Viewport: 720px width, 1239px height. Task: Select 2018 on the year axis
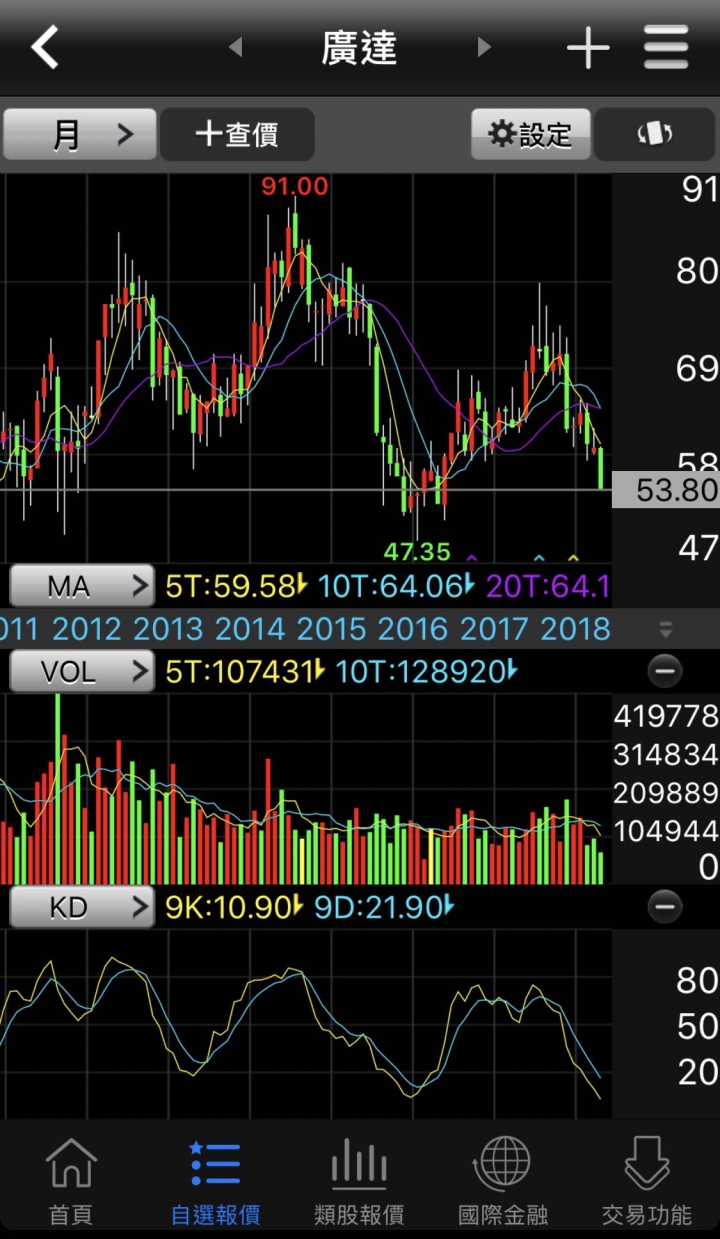tap(575, 629)
